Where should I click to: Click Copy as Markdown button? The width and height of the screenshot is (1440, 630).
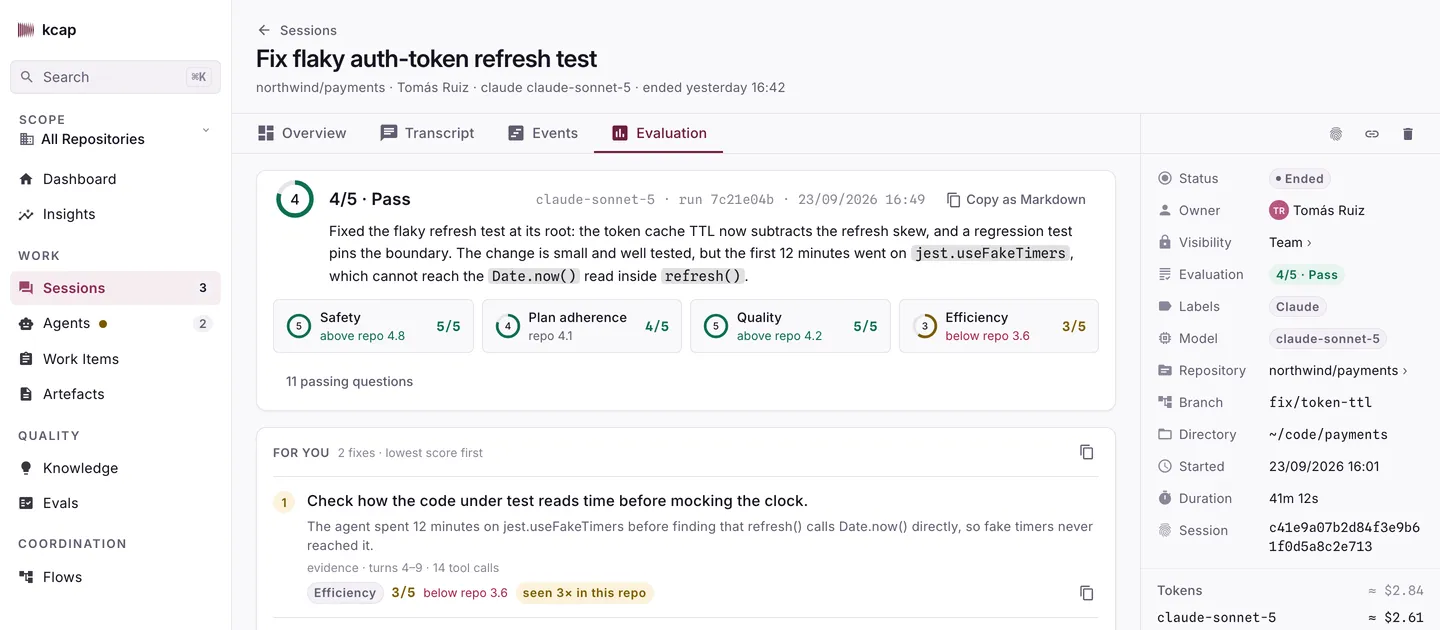pyautogui.click(x=1016, y=199)
